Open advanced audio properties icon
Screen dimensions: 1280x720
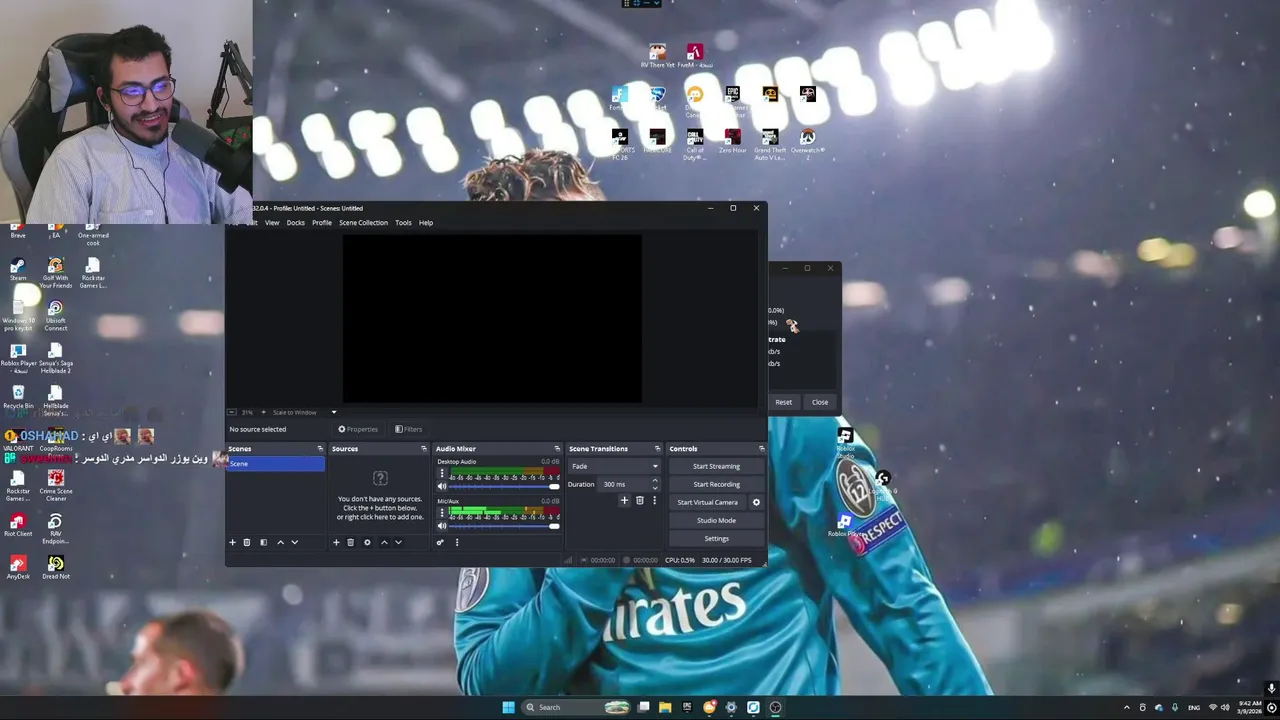(x=440, y=542)
